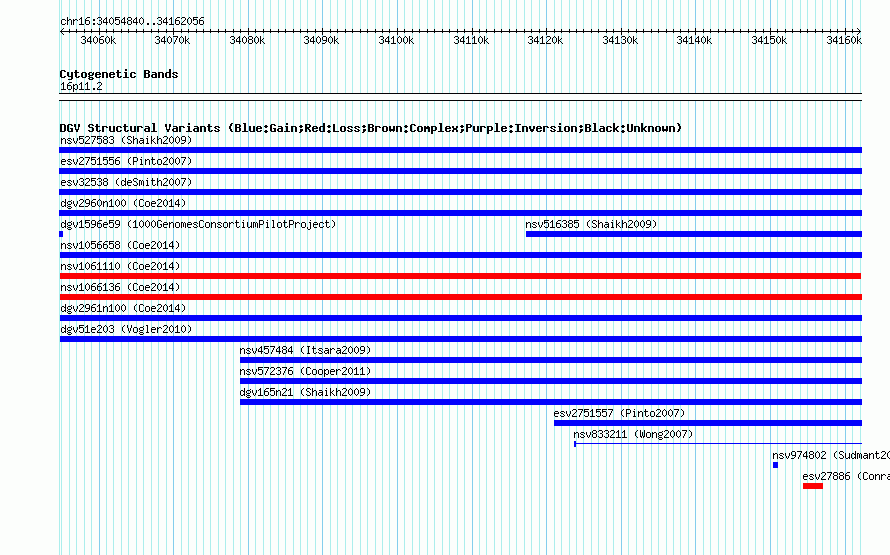Viewport: 890px width, 555px height.
Task: Open nsv974802 (Sudmant) variant label
Action: pyautogui.click(x=830, y=455)
